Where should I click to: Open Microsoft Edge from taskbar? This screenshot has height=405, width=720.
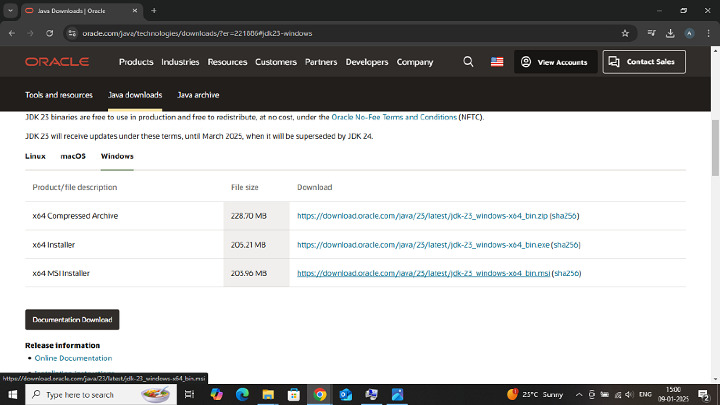coord(242,394)
